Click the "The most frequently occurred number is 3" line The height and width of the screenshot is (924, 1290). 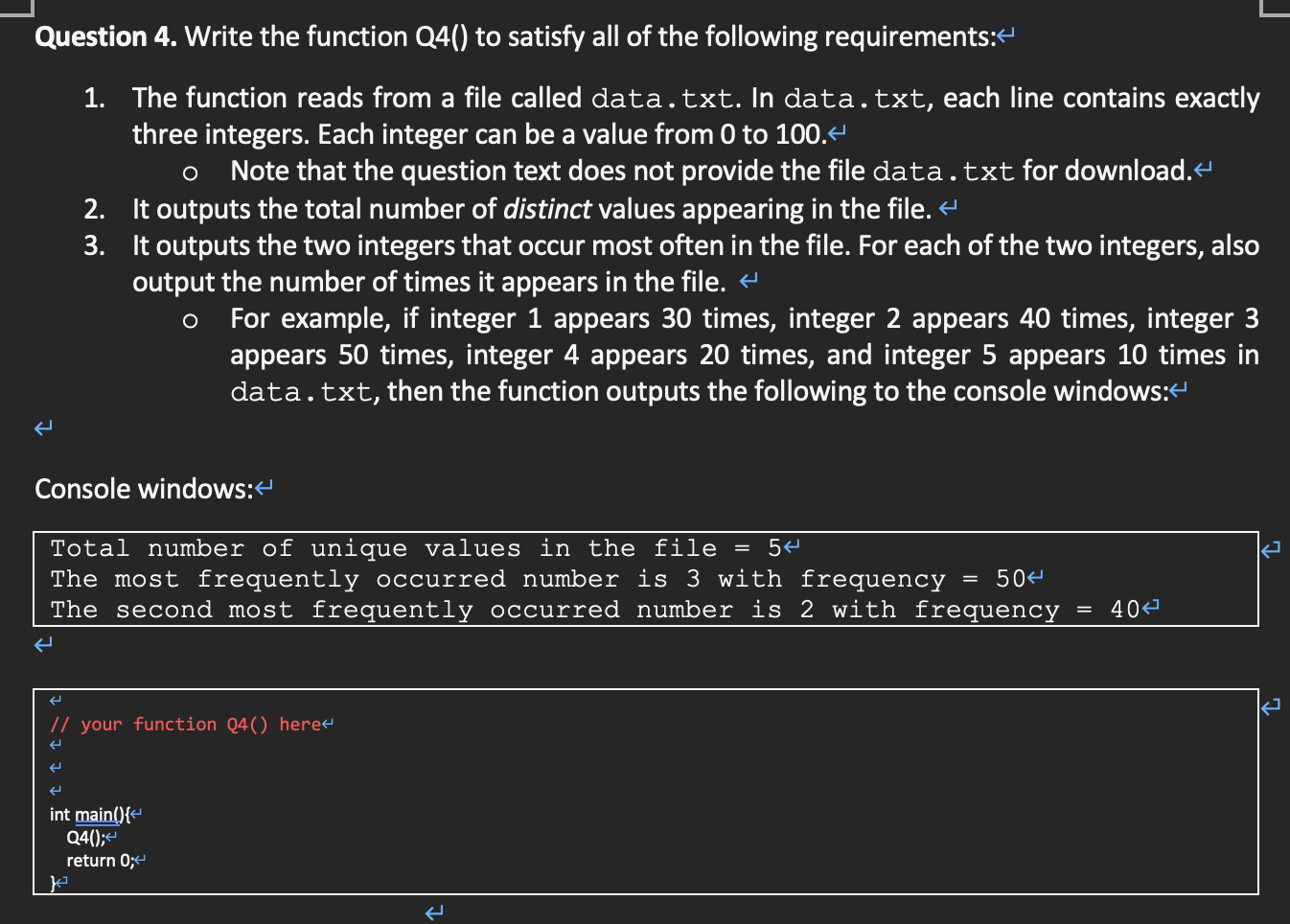539,579
